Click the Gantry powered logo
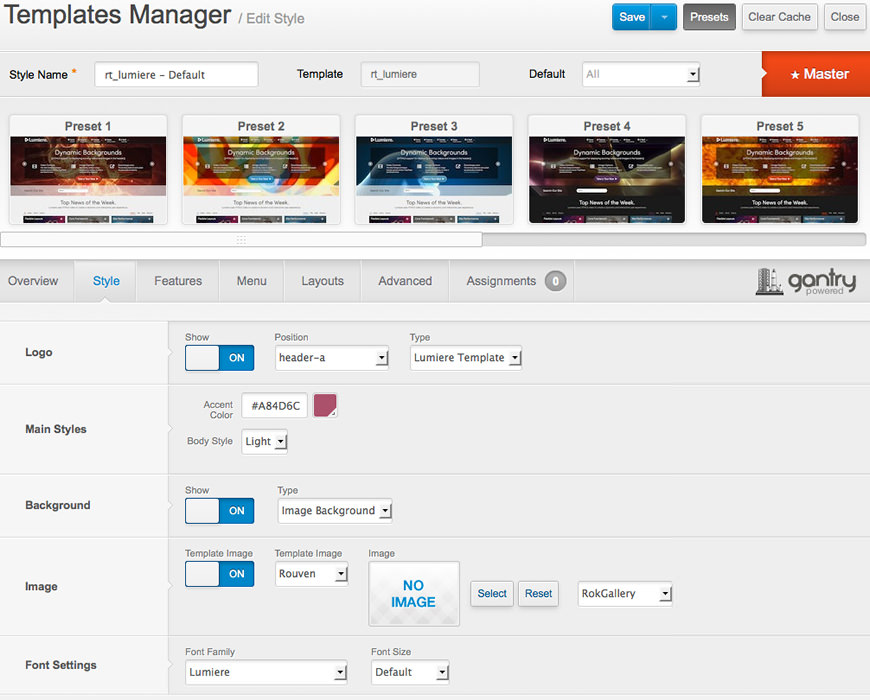 pos(806,281)
